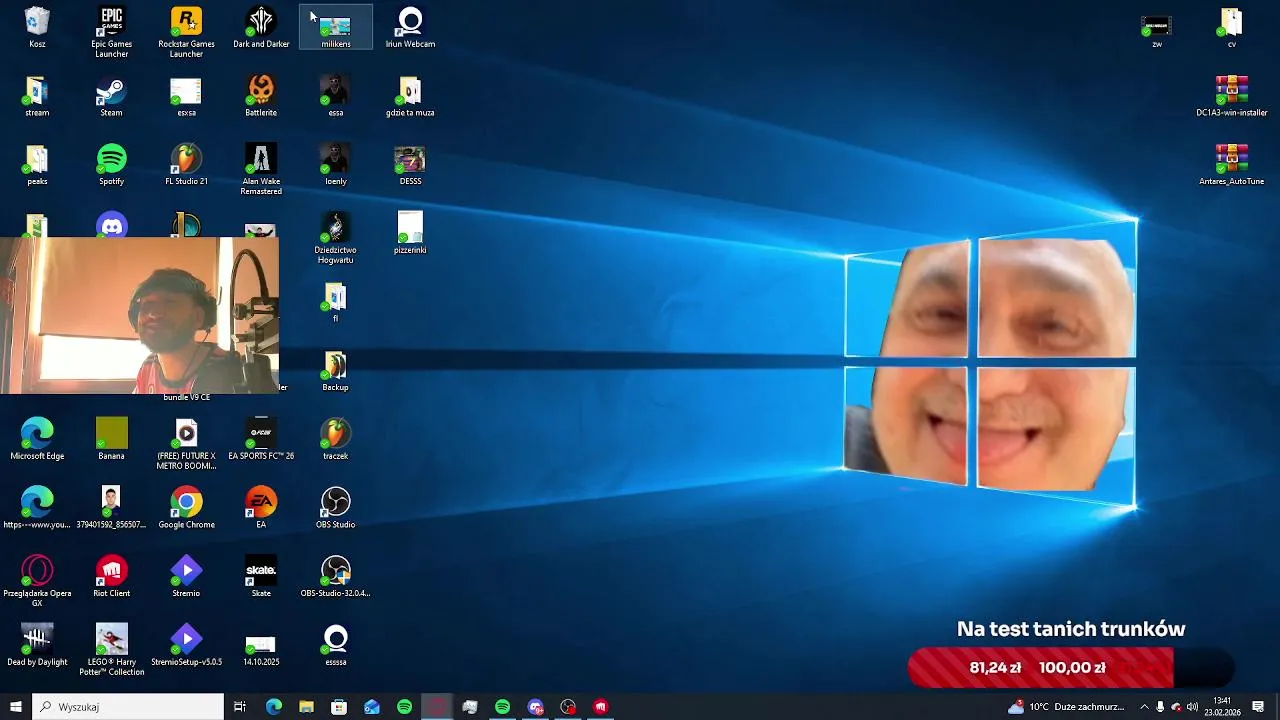Select the StremioSetup-v5.0.5 installer
Screen dimensions: 1280x720
click(186, 647)
